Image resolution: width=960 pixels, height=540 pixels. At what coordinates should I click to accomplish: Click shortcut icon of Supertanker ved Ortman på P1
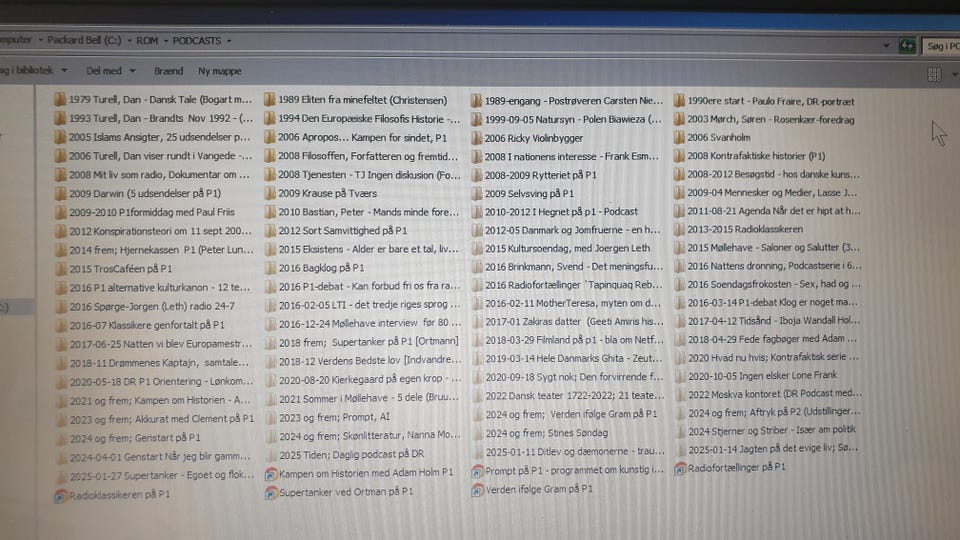click(x=271, y=492)
